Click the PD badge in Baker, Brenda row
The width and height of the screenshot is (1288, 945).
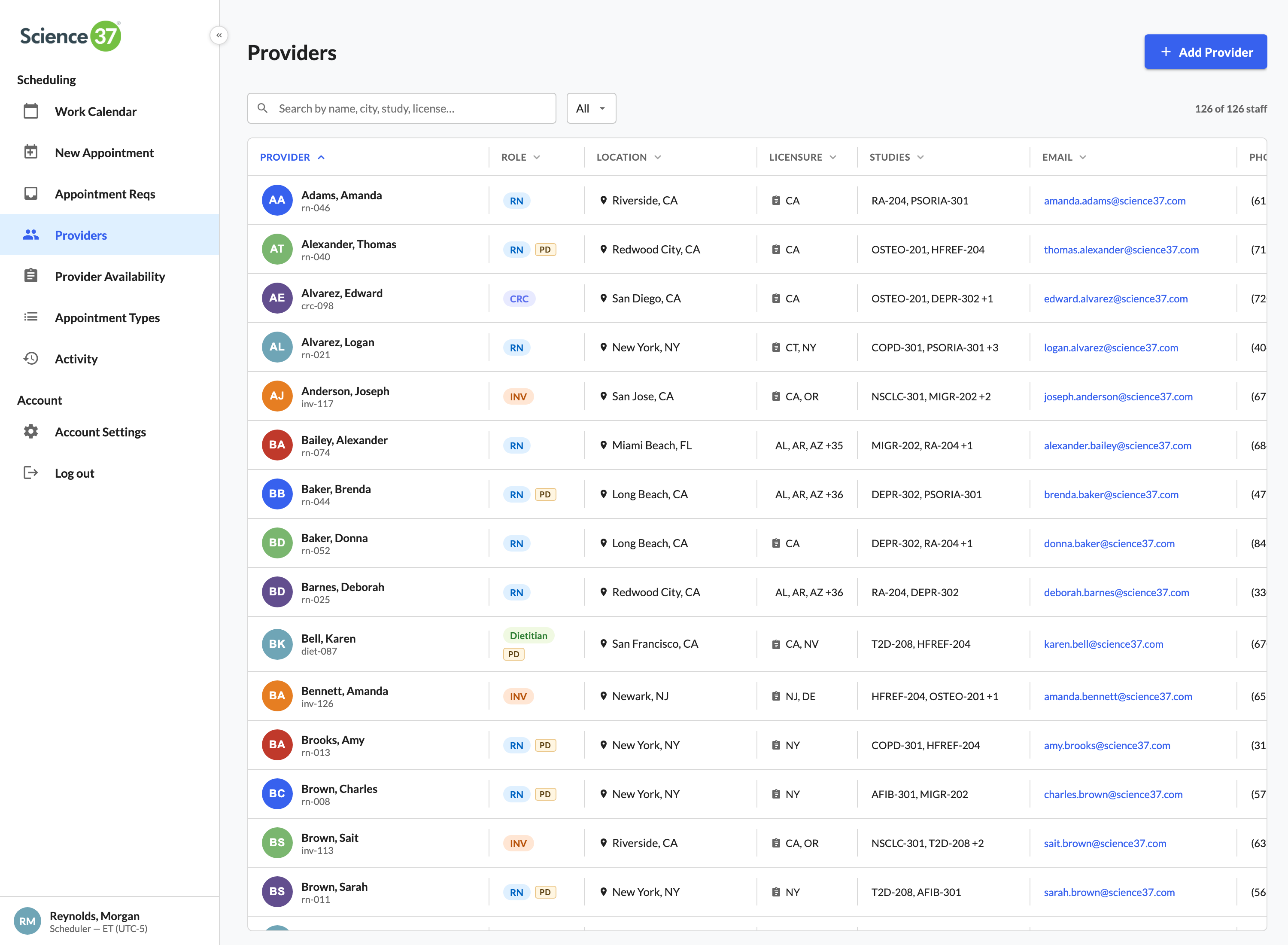click(x=545, y=494)
